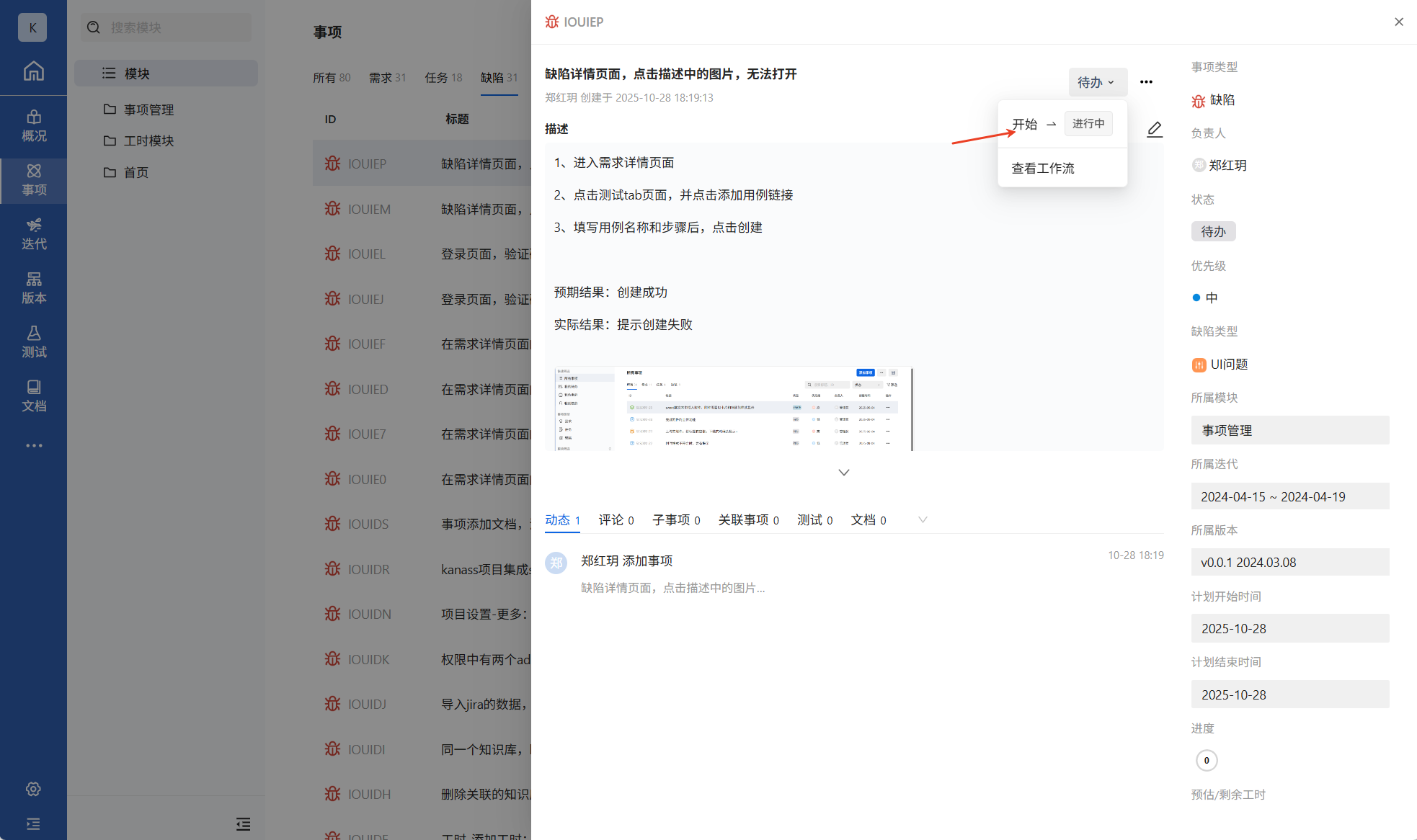
Task: Expand the description with down chevron
Action: [844, 473]
